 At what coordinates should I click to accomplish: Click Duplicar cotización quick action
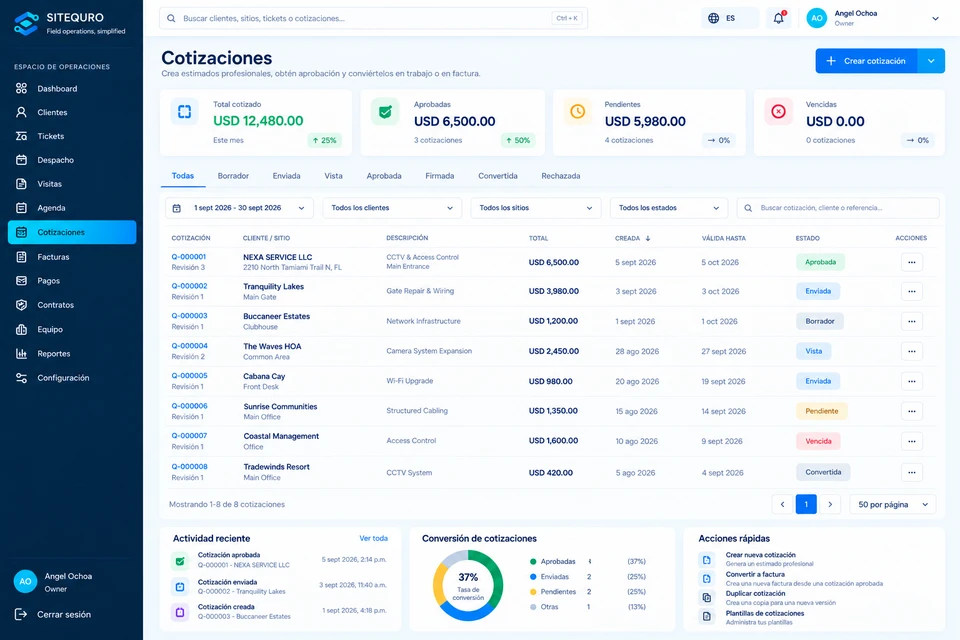[767, 597]
